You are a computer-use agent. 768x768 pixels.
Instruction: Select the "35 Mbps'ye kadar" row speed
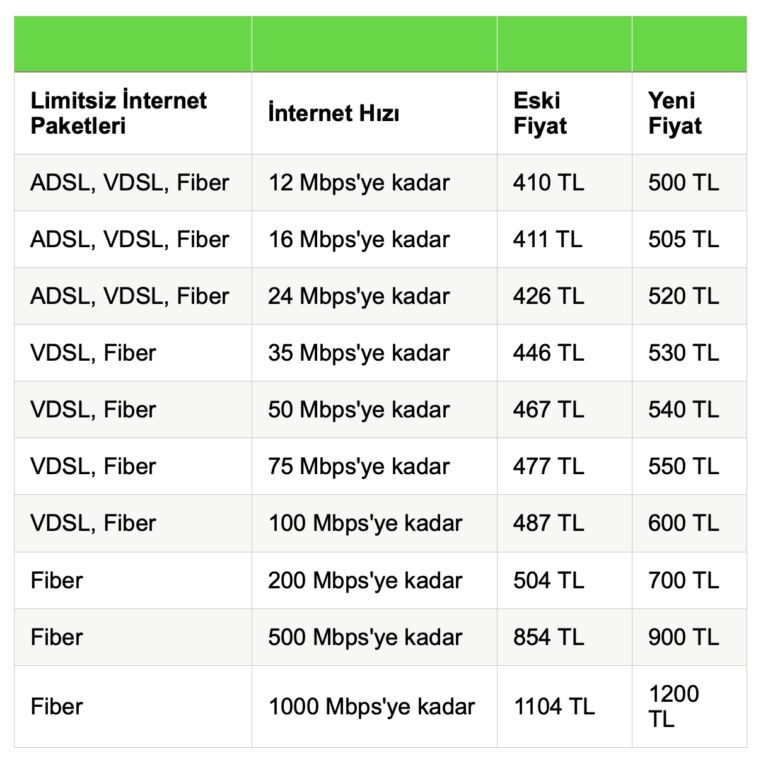[x=359, y=353]
